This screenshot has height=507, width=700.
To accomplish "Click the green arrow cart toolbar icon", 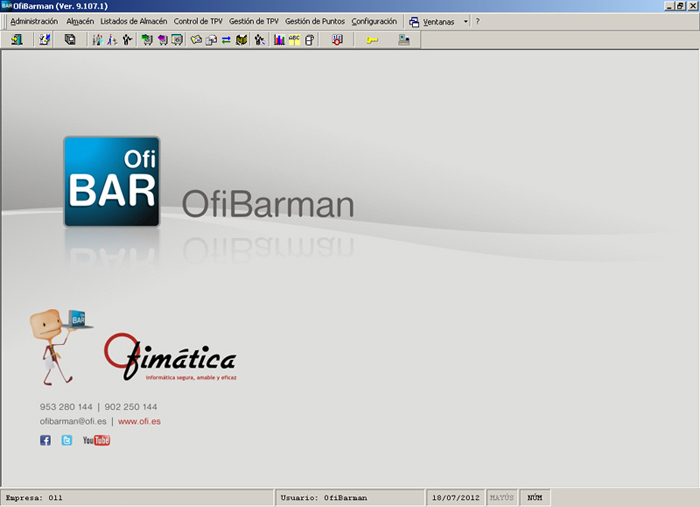I will pyautogui.click(x=147, y=40).
